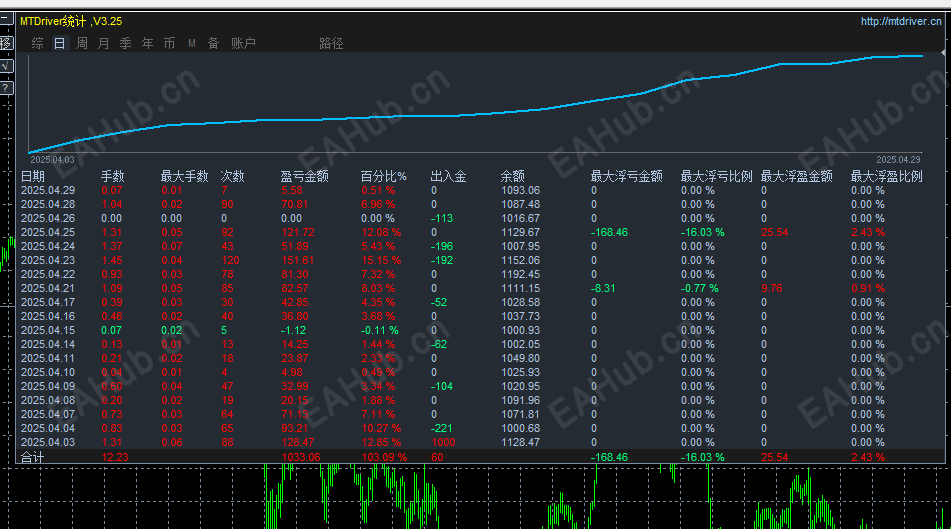The height and width of the screenshot is (529, 951).
Task: Click the minimize panel '-' button at left edge
Action: click(5, 19)
